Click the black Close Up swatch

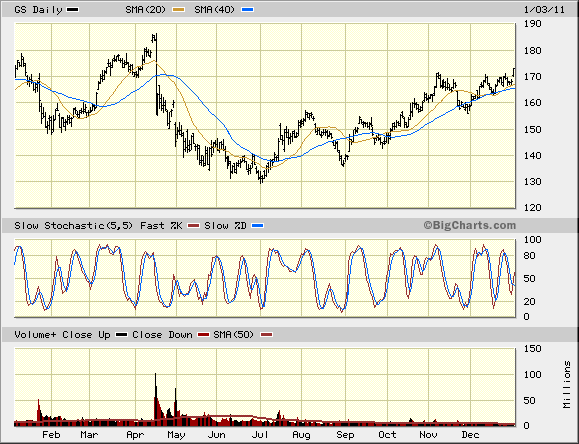pyautogui.click(x=121, y=335)
